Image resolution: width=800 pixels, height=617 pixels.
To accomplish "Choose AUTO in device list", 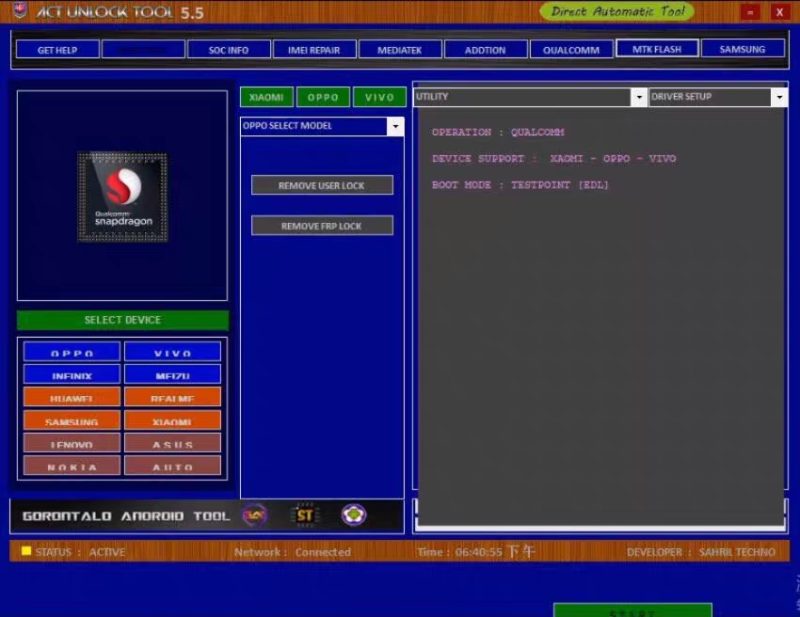I will pyautogui.click(x=172, y=465).
